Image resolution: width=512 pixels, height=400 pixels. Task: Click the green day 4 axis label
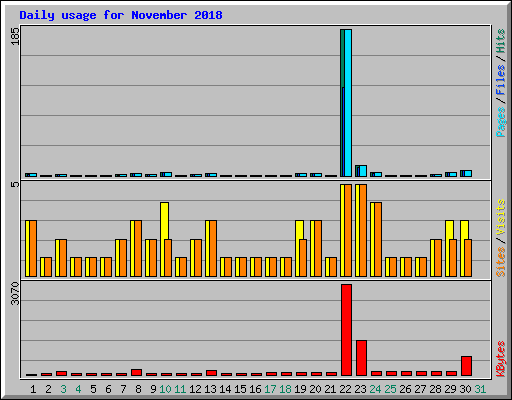(x=78, y=389)
